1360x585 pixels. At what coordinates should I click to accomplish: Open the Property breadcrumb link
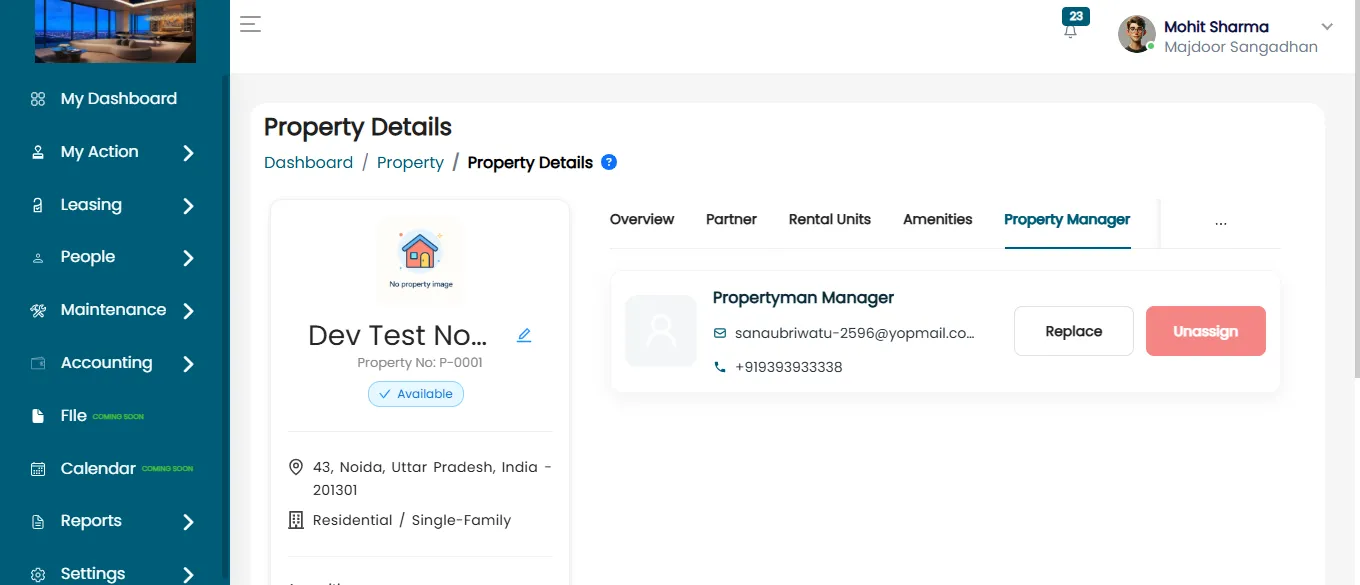click(410, 162)
